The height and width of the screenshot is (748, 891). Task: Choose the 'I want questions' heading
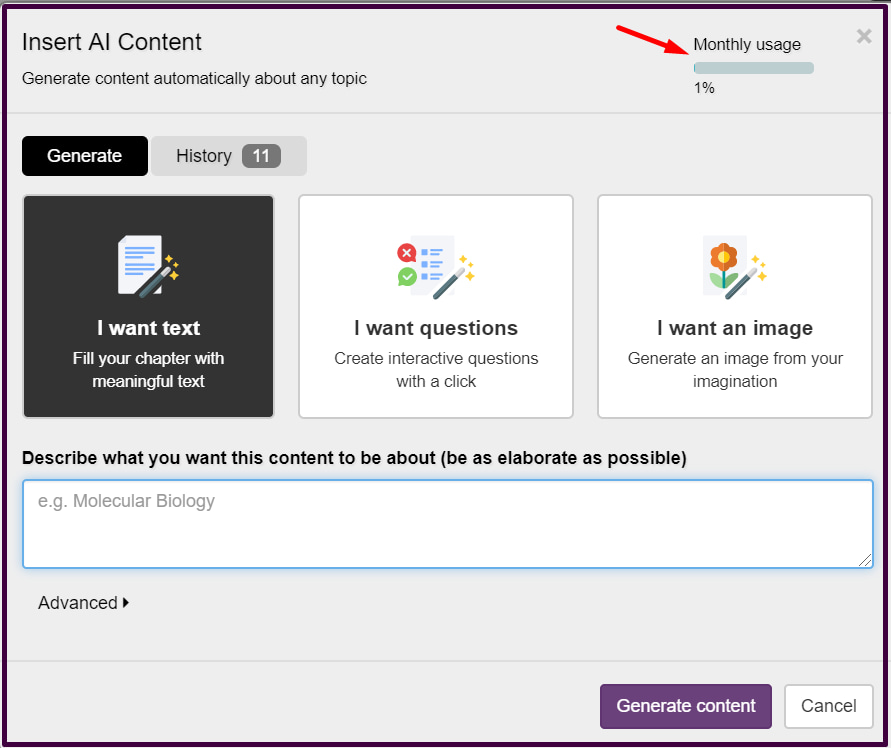(x=436, y=328)
